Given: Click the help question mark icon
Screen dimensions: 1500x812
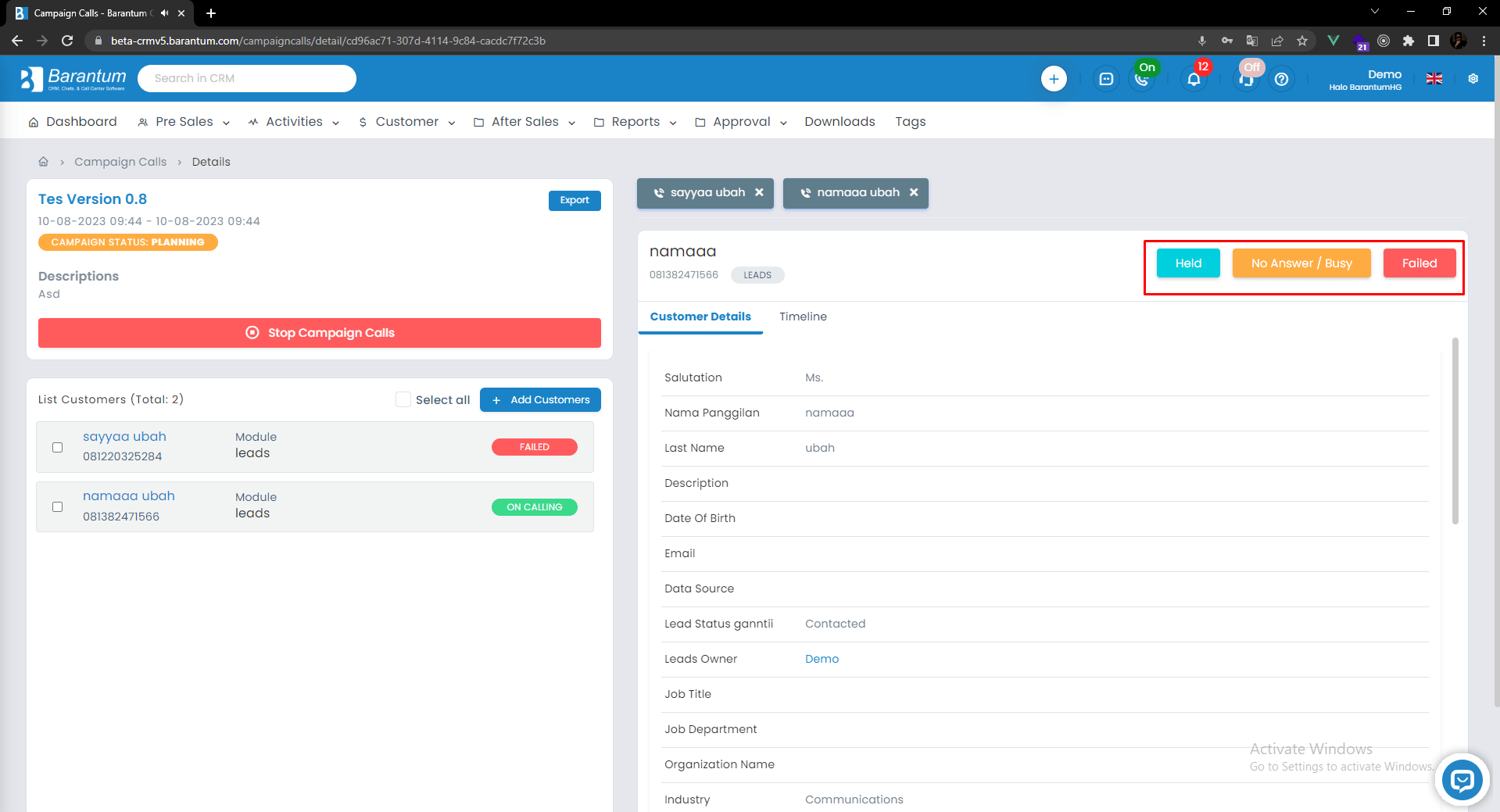Looking at the screenshot, I should click(x=1281, y=79).
